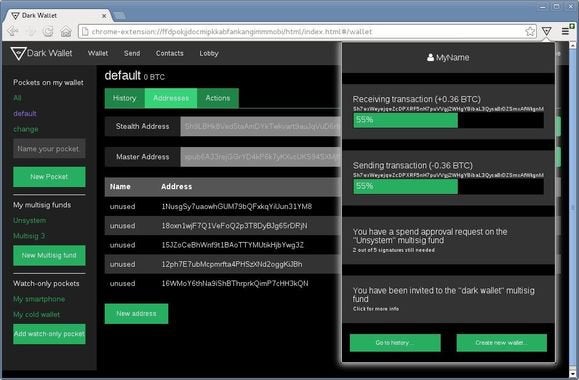The image size is (579, 380).
Task: Click Add watch-only pocket button
Action: (49, 334)
